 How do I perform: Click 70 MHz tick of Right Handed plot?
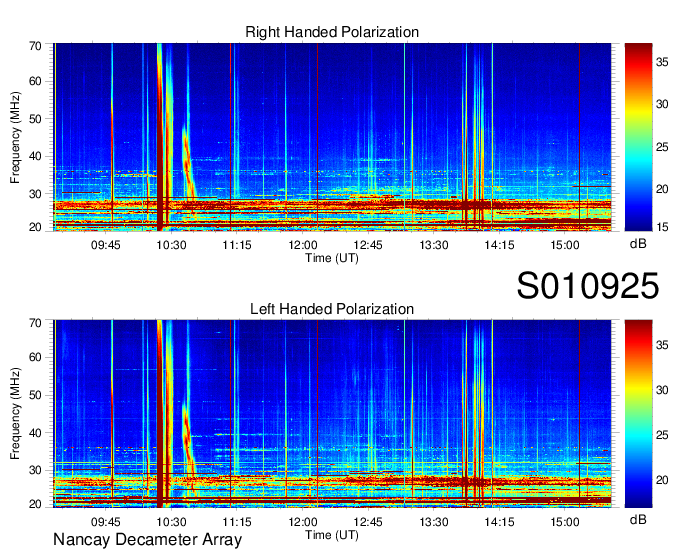click(35, 46)
